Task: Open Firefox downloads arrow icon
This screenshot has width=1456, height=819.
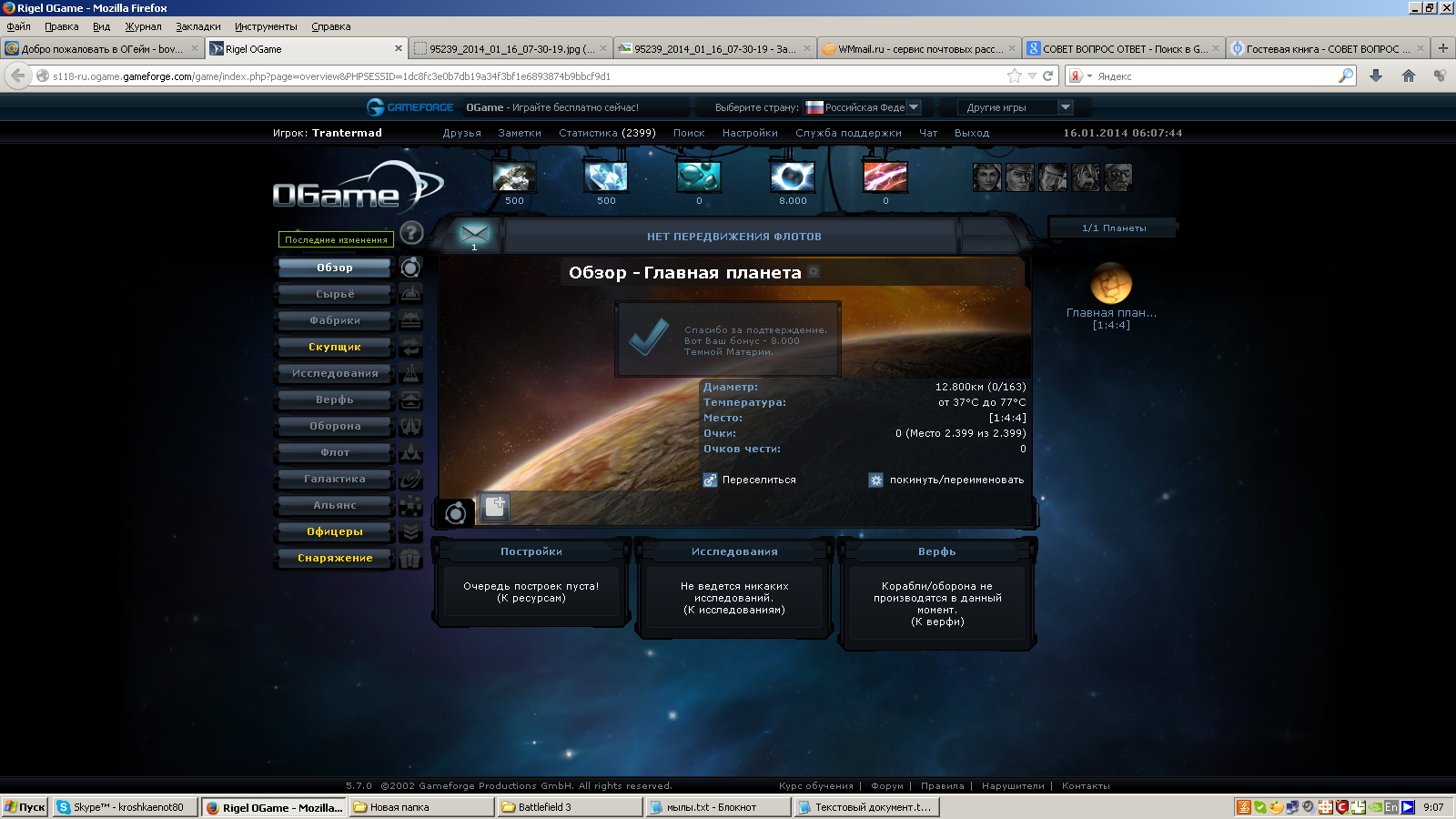Action: point(1376,76)
